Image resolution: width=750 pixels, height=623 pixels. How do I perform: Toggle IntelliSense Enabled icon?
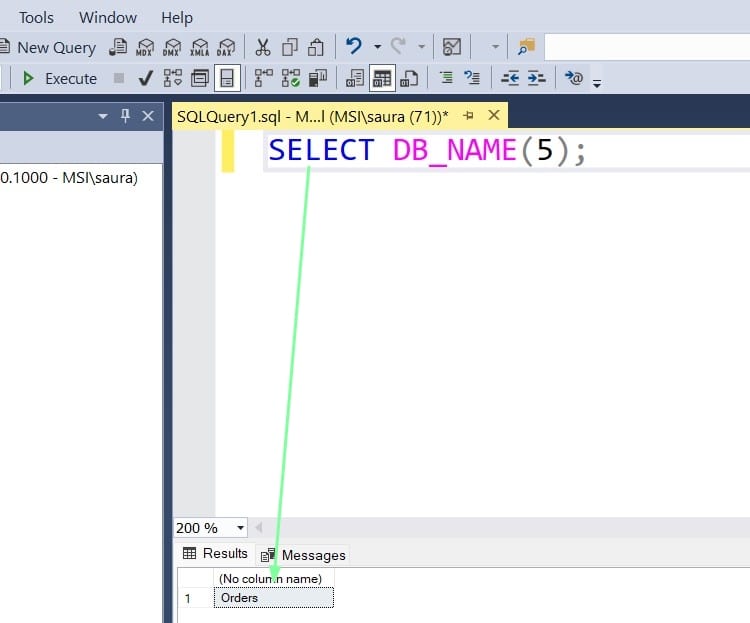coord(227,78)
